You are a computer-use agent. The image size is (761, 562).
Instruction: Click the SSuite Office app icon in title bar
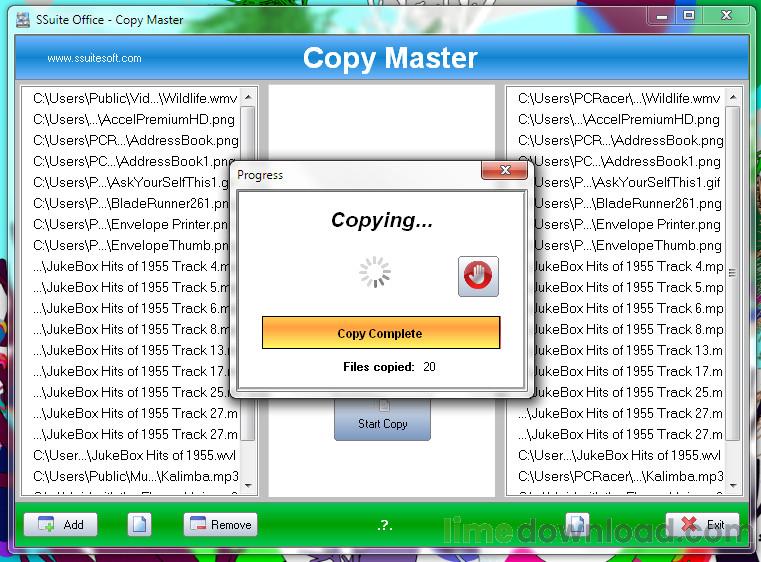tap(23, 20)
